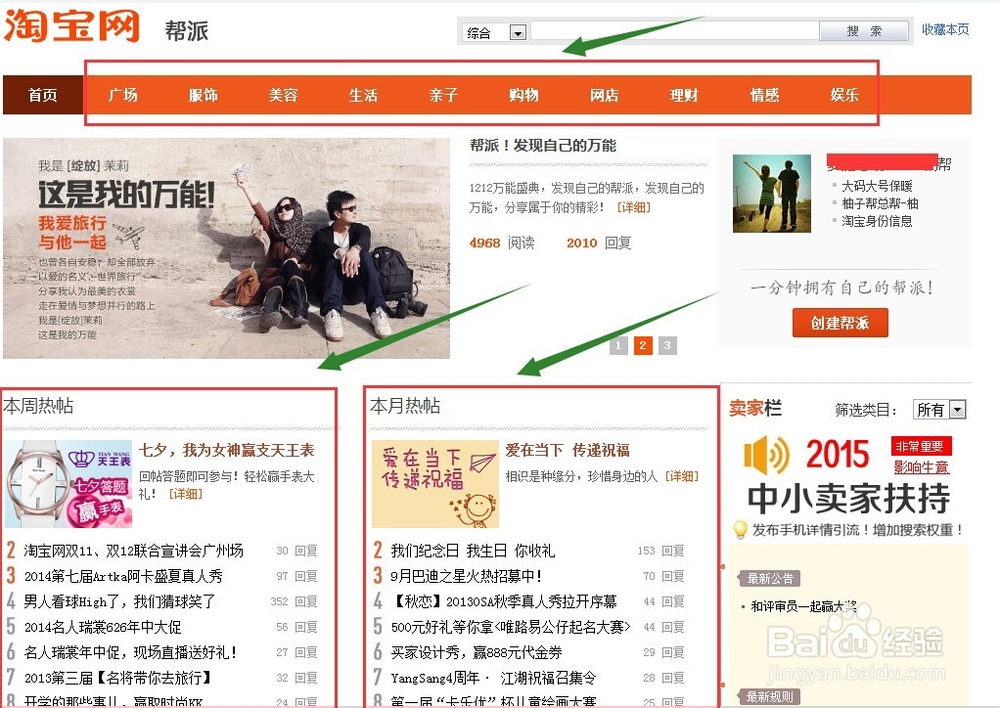Screen dimensions: 1000x708
Task: Open headline 爱在当下 传递祝福
Action: click(568, 450)
